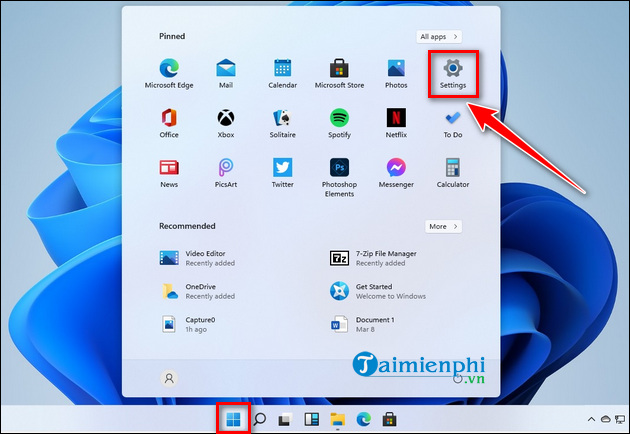The height and width of the screenshot is (434, 630).
Task: Open Widgets from the taskbar
Action: point(311,420)
